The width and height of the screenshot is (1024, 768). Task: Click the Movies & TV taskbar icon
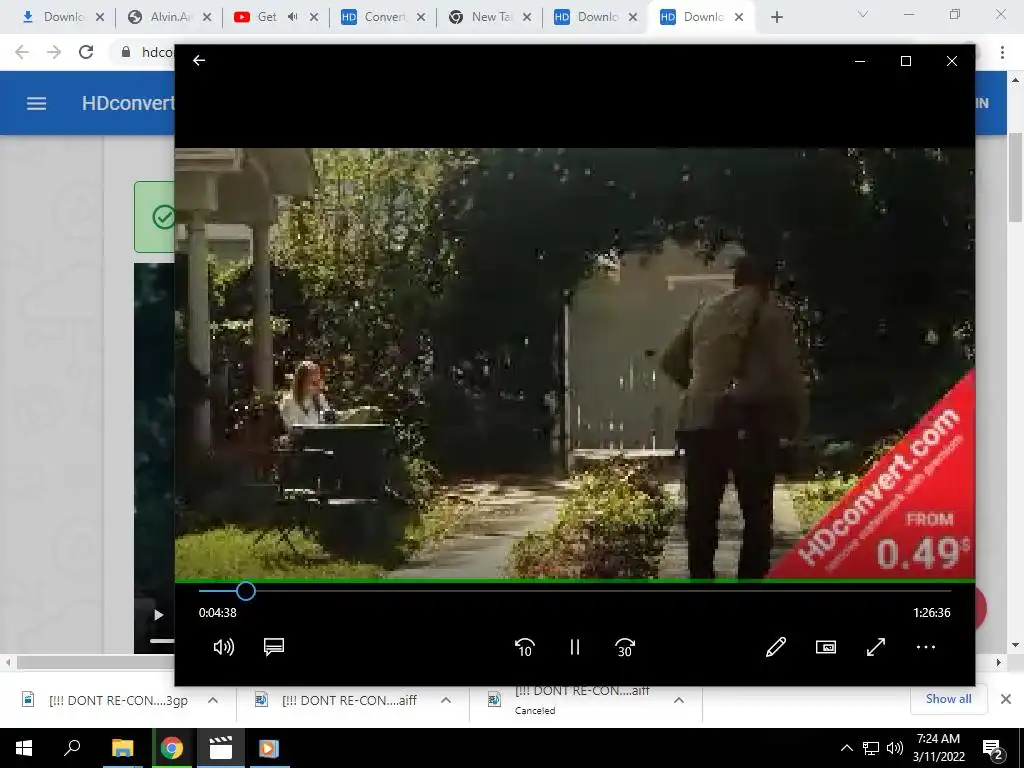[221, 748]
